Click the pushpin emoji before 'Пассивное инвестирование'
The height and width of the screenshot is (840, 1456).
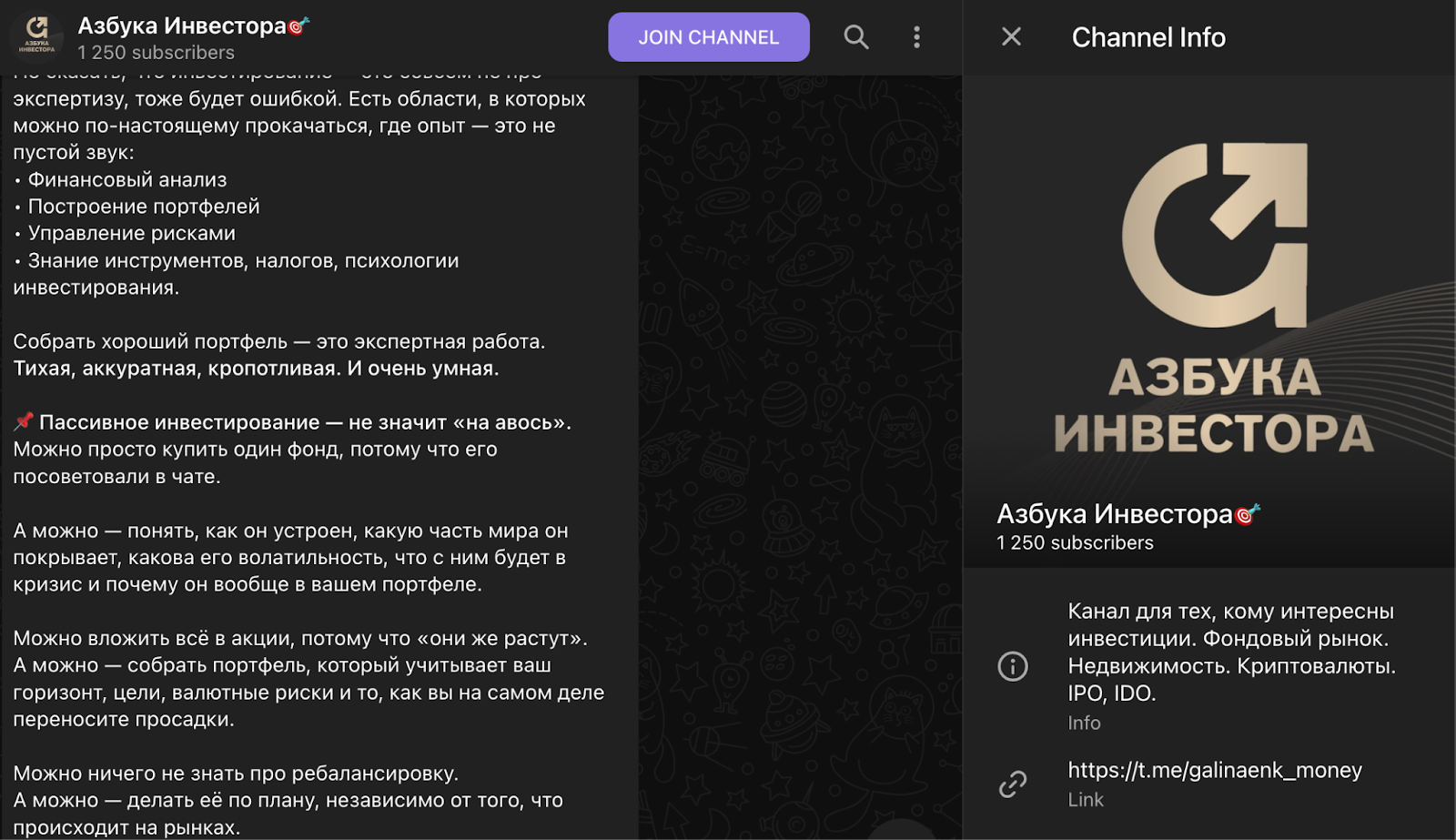(x=24, y=421)
